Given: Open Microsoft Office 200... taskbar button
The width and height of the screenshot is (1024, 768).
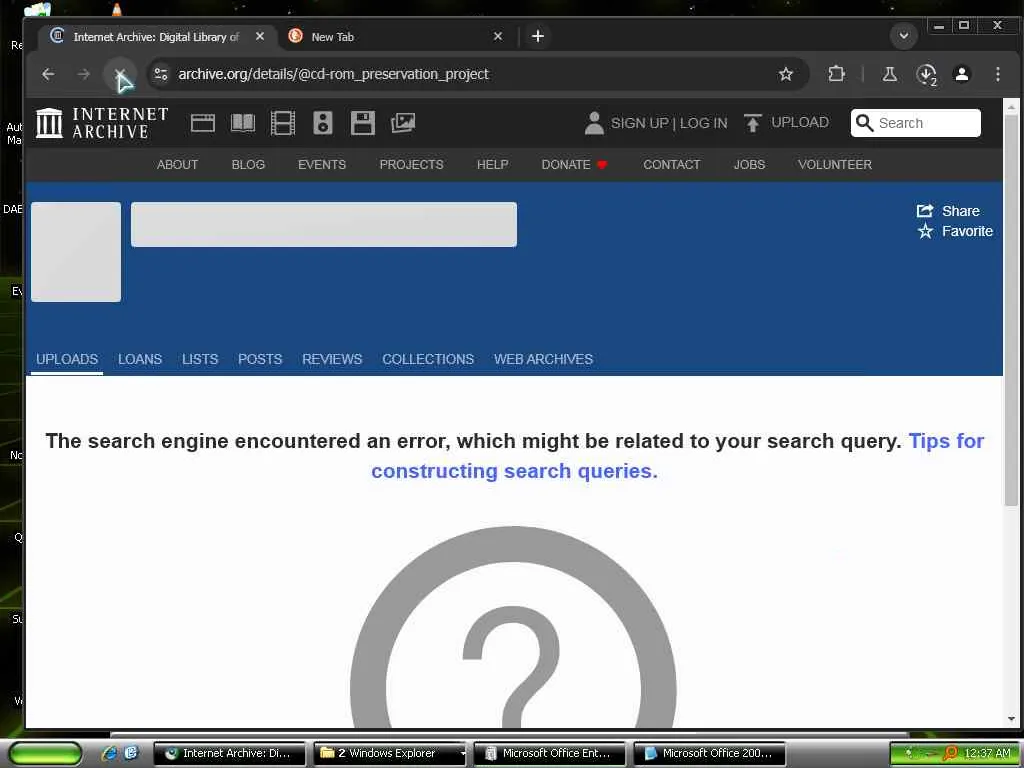Looking at the screenshot, I should point(709,753).
